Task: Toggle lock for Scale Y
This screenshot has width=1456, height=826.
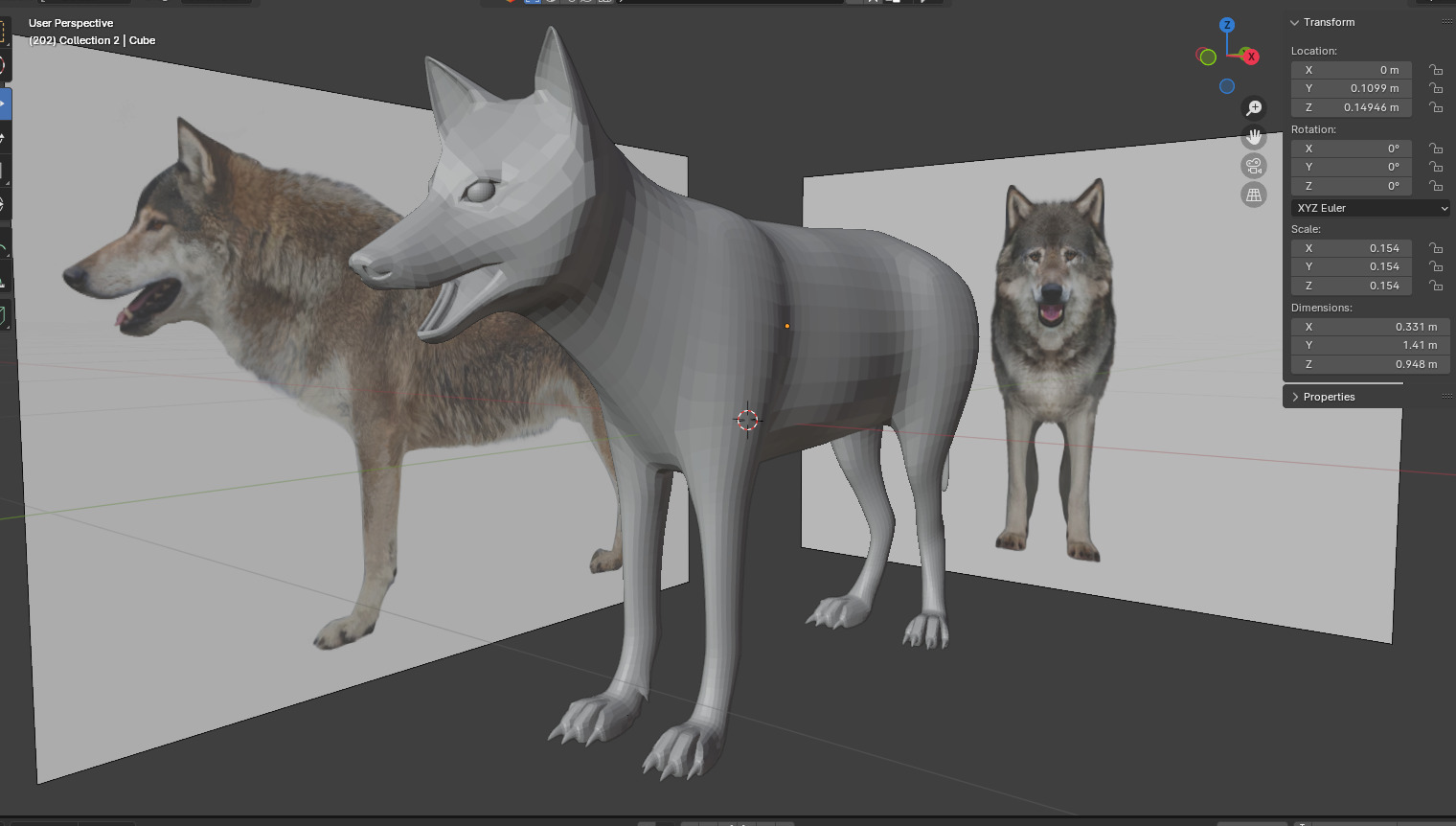Action: click(x=1436, y=266)
